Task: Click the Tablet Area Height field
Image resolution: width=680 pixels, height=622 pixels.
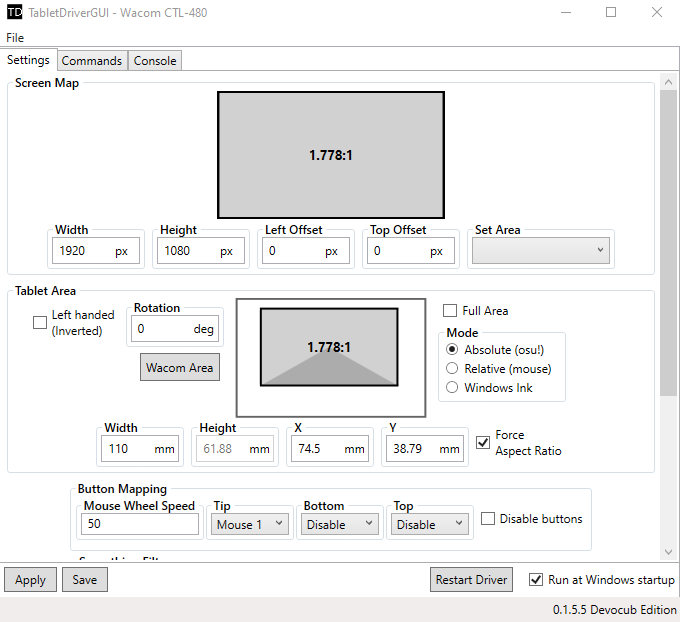Action: click(x=235, y=448)
